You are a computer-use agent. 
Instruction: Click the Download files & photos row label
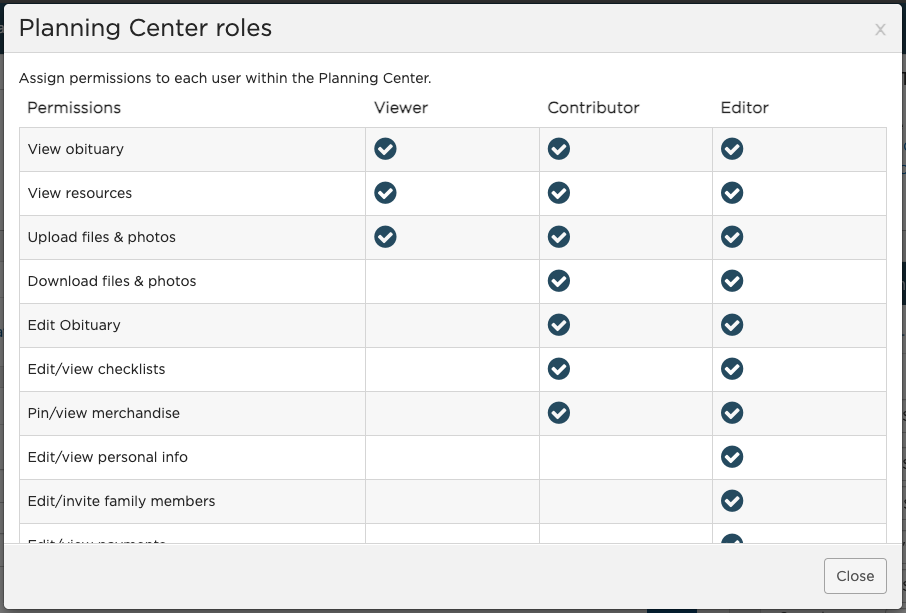point(112,281)
